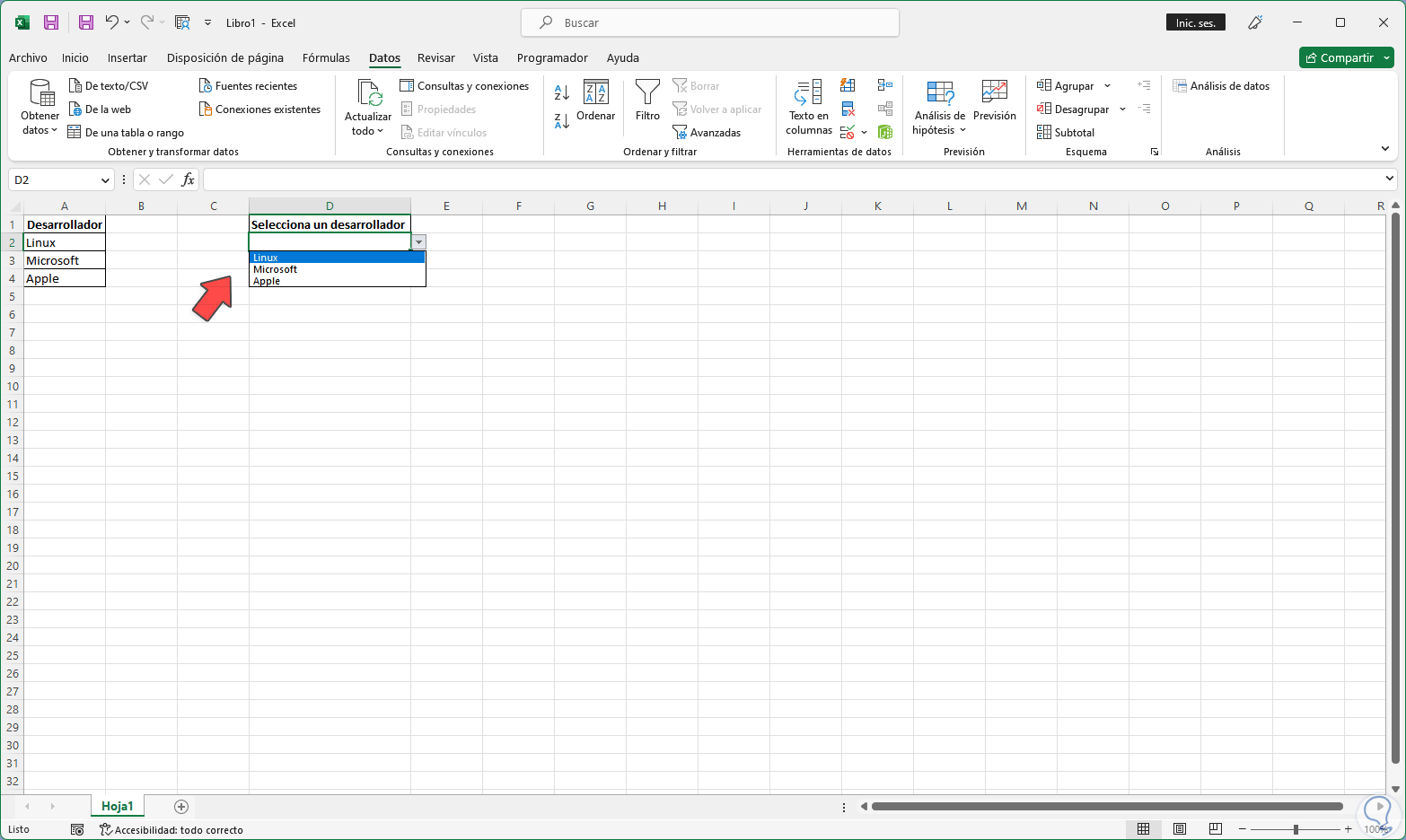Click the Compartir button
The height and width of the screenshot is (840, 1406).
tap(1346, 58)
